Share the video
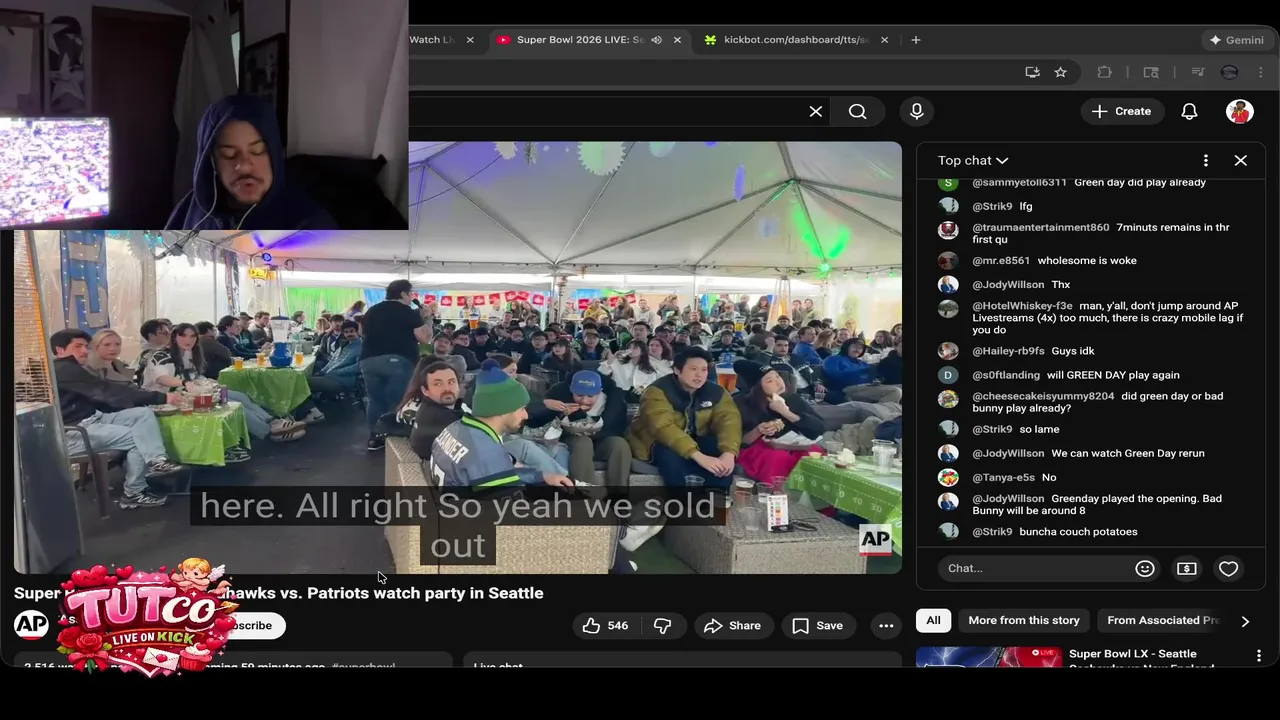Screen dimensions: 1280x720 (x=732, y=625)
